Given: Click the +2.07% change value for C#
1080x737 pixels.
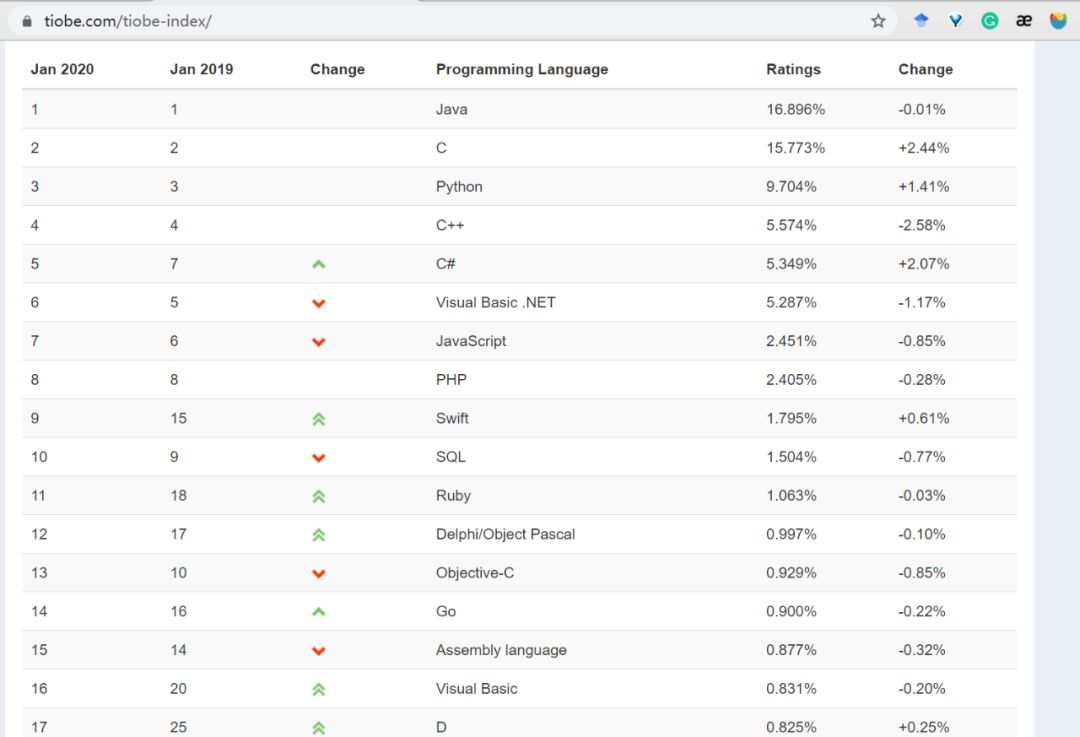Looking at the screenshot, I should coord(924,264).
